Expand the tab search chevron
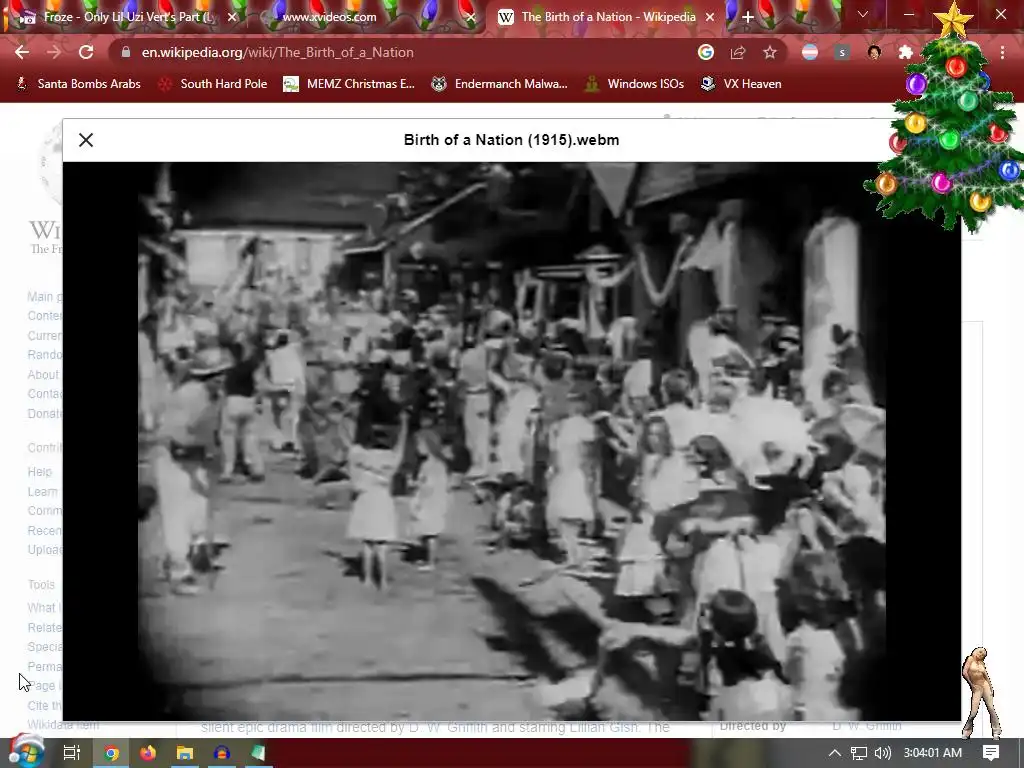 coord(863,14)
